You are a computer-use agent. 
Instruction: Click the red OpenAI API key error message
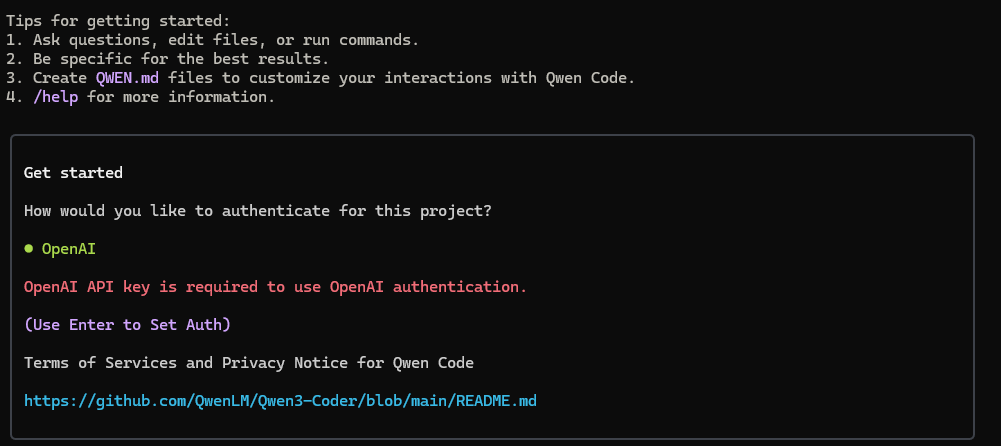(x=275, y=287)
